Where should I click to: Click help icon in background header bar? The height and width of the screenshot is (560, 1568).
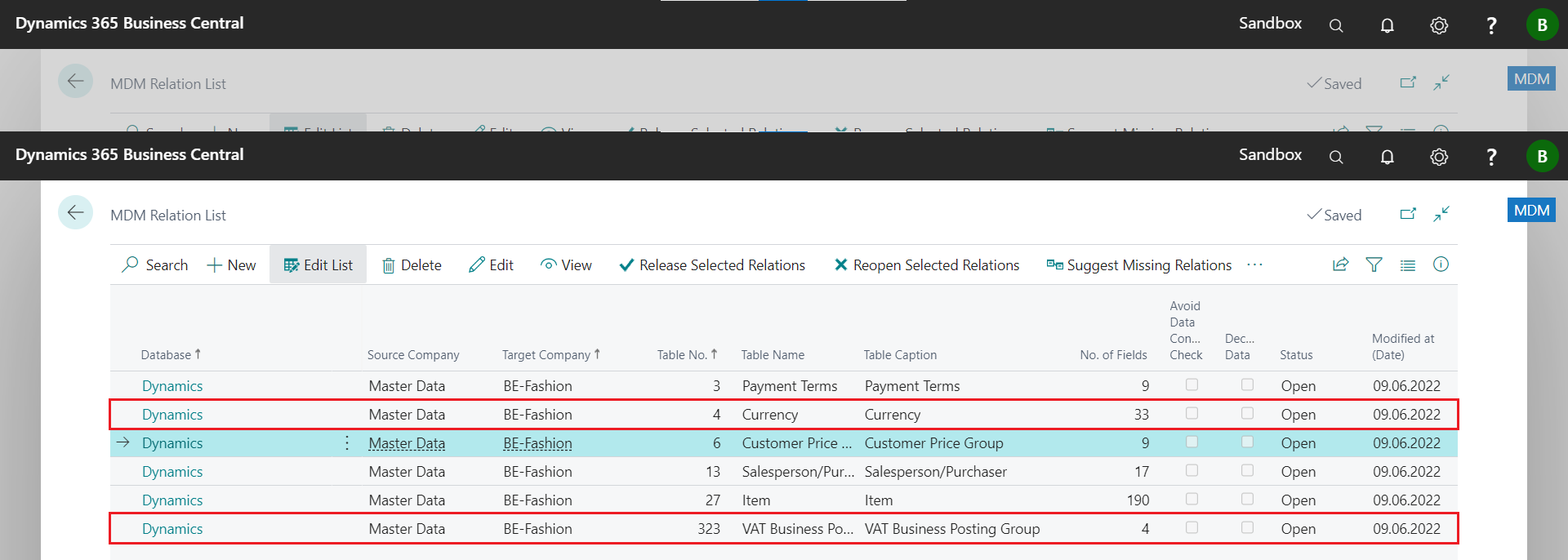click(x=1491, y=25)
